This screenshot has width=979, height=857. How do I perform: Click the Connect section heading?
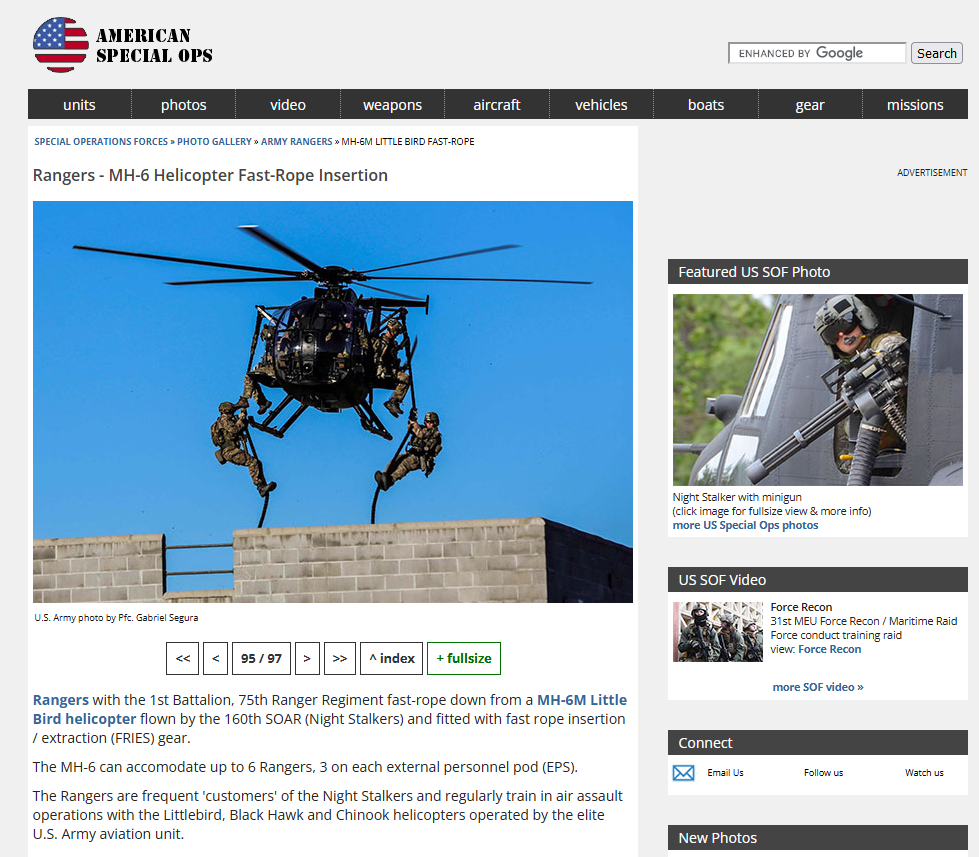(705, 743)
